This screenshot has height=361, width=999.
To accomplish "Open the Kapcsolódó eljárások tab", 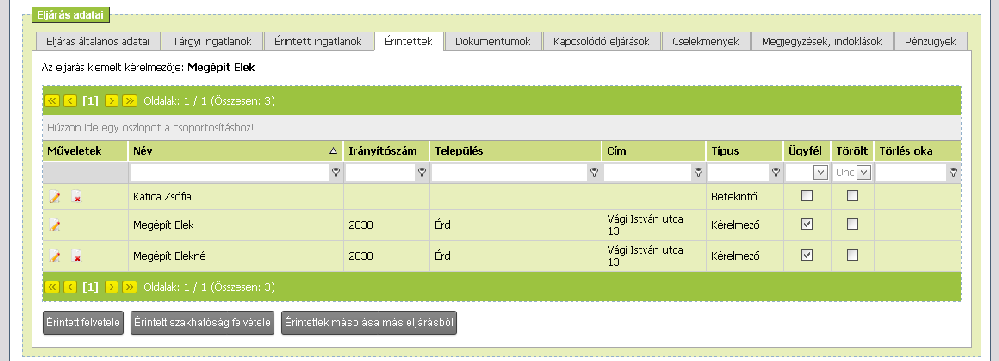I will click(601, 41).
